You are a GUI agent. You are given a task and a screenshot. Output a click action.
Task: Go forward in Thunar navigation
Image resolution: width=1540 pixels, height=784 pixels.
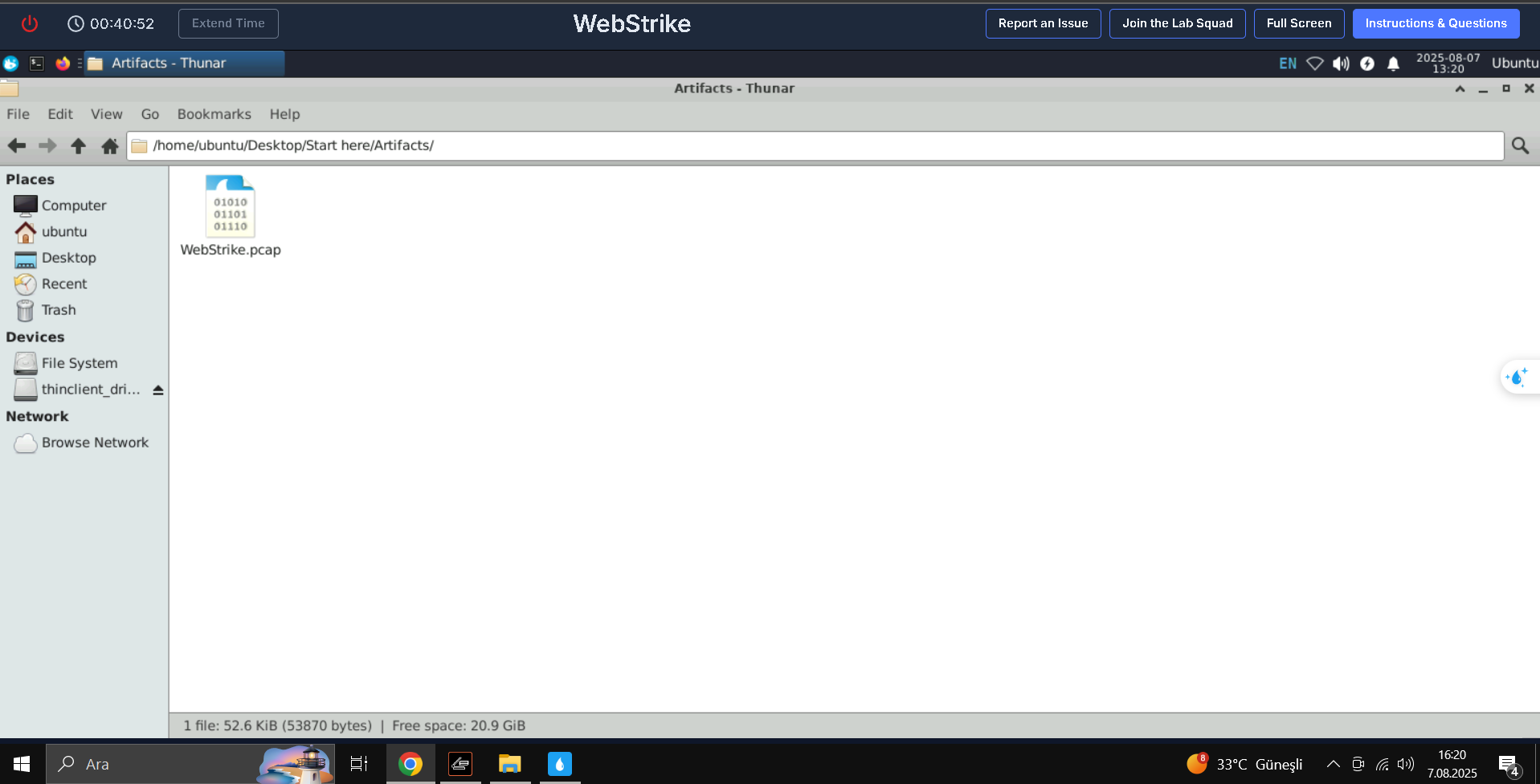tap(47, 145)
